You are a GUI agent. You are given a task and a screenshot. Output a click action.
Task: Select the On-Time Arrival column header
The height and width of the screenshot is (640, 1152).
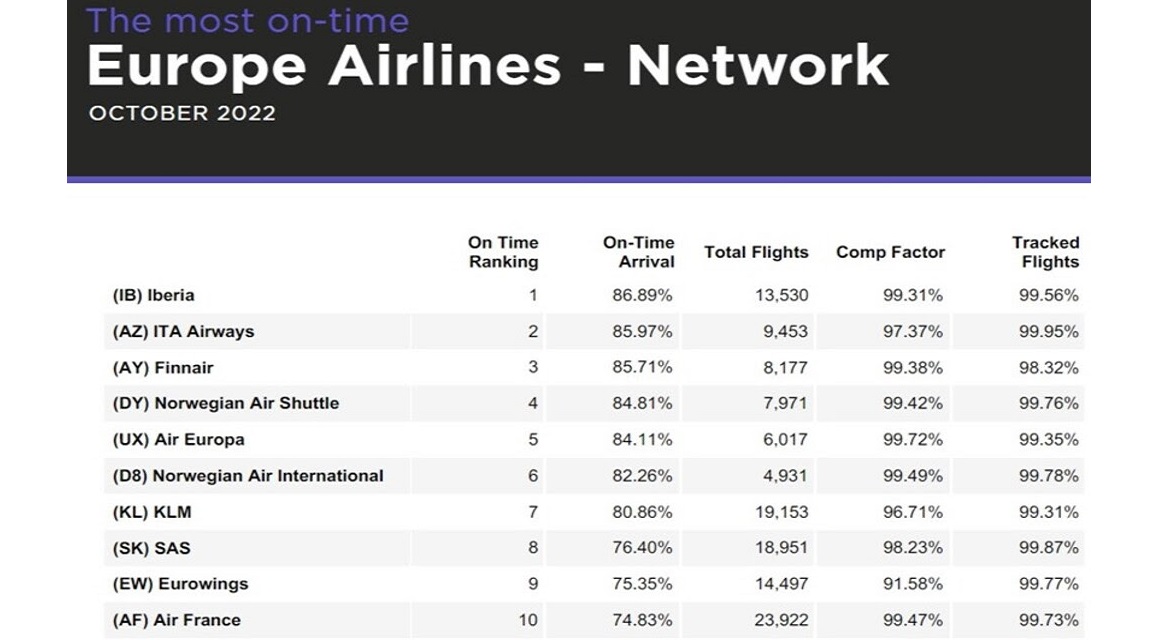coord(638,252)
